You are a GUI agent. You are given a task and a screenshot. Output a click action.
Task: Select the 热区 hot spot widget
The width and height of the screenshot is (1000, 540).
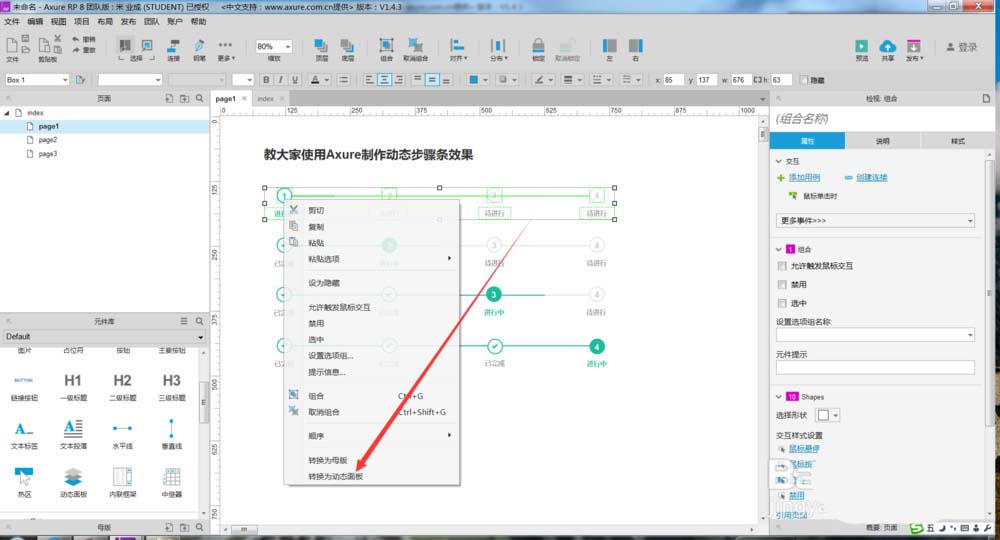click(24, 482)
